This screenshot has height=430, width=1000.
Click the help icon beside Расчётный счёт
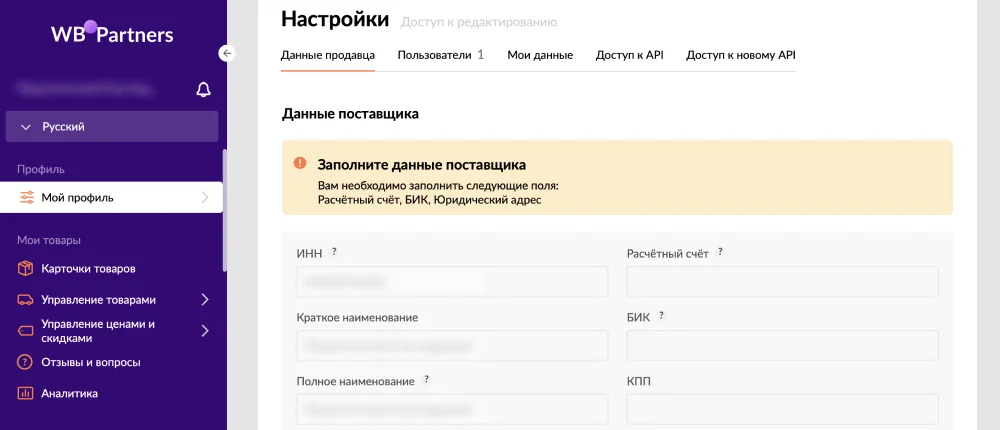coord(720,252)
